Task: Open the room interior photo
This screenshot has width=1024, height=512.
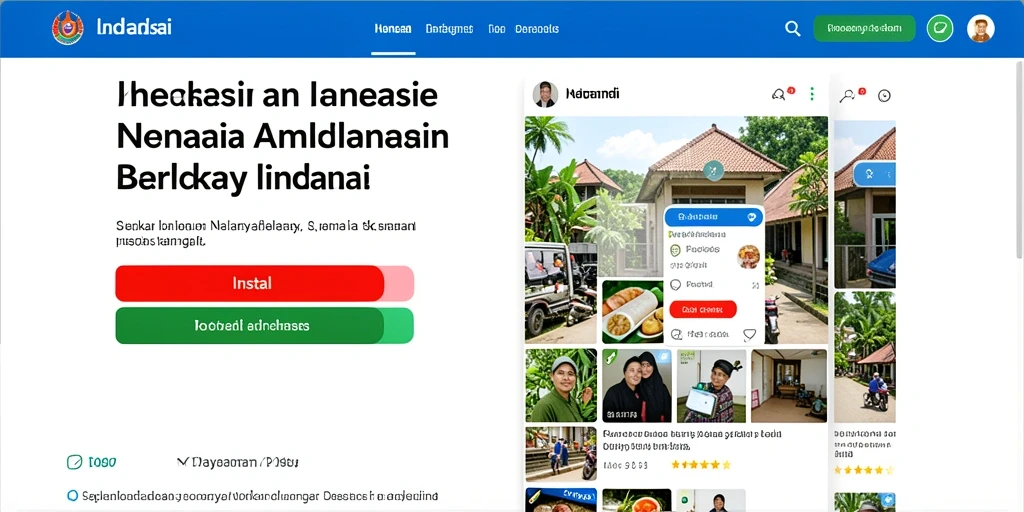Action: point(789,385)
